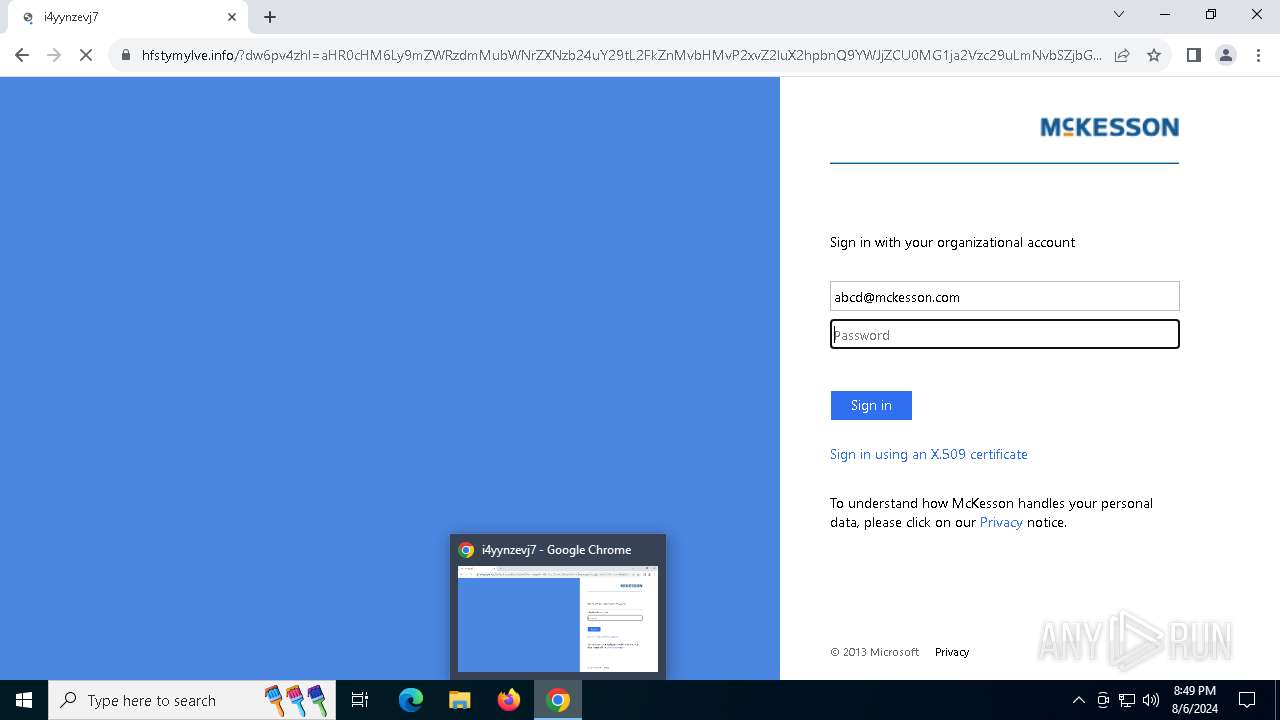Open the volume control tray icon

click(x=1151, y=700)
